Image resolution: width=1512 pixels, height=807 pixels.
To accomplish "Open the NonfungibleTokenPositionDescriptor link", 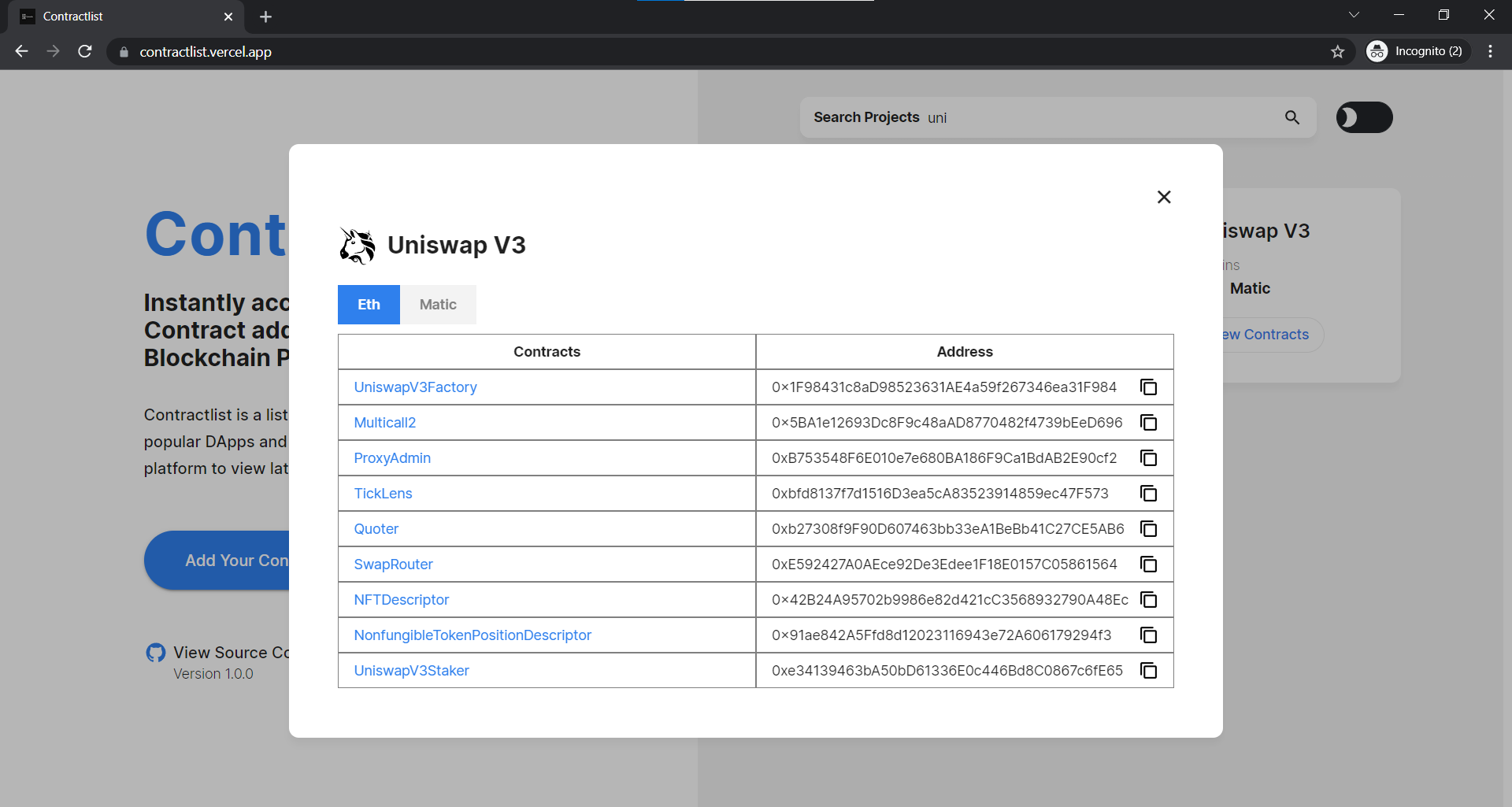I will (x=472, y=635).
